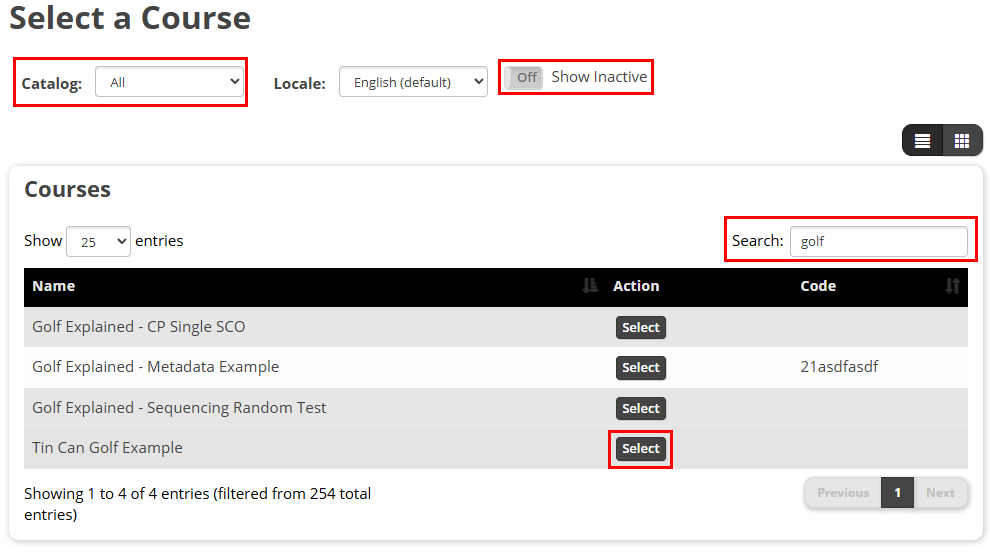Click the Show Inactive label text
The width and height of the screenshot is (990, 556).
tap(599, 77)
